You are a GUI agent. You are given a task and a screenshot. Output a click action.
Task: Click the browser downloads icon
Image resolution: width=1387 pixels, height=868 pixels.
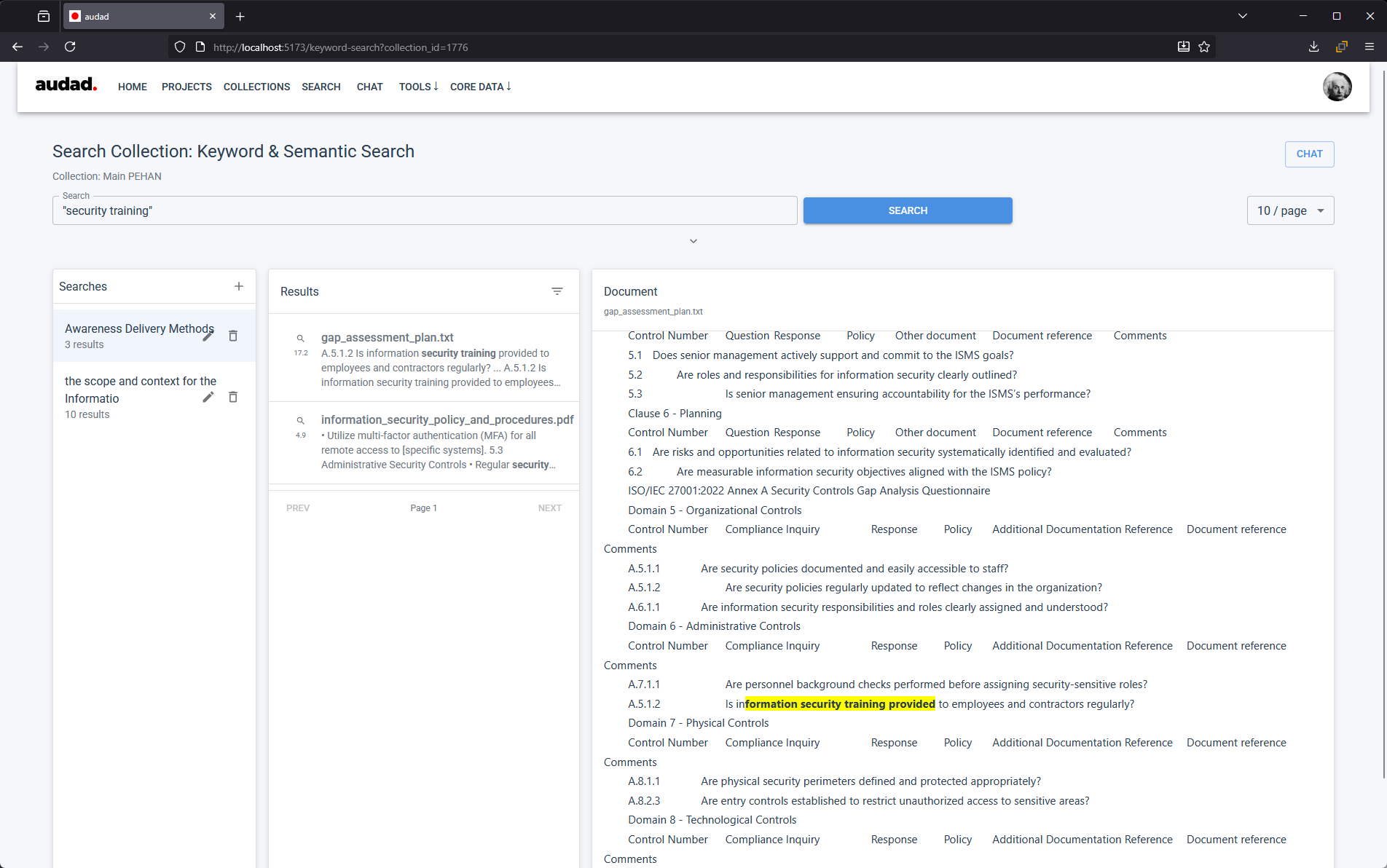(1313, 47)
